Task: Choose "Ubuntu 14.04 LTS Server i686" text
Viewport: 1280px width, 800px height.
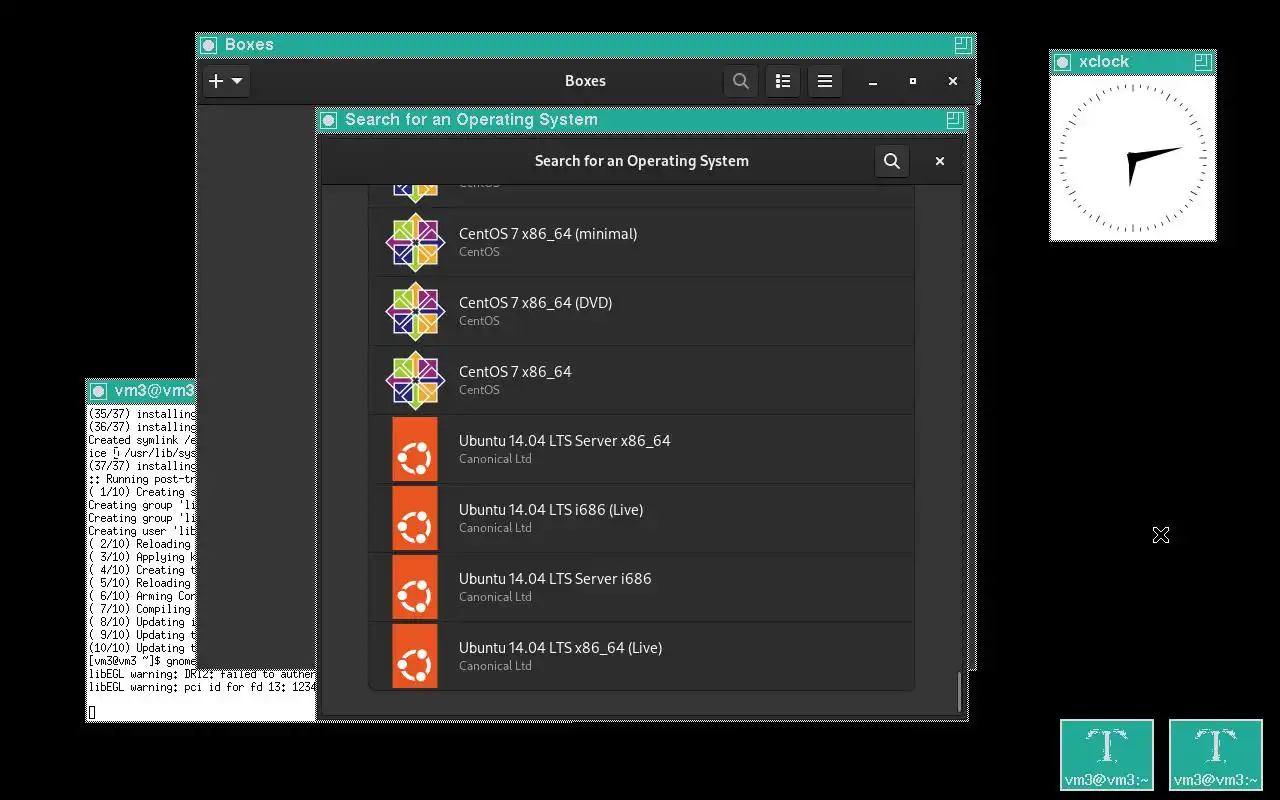Action: pos(555,579)
